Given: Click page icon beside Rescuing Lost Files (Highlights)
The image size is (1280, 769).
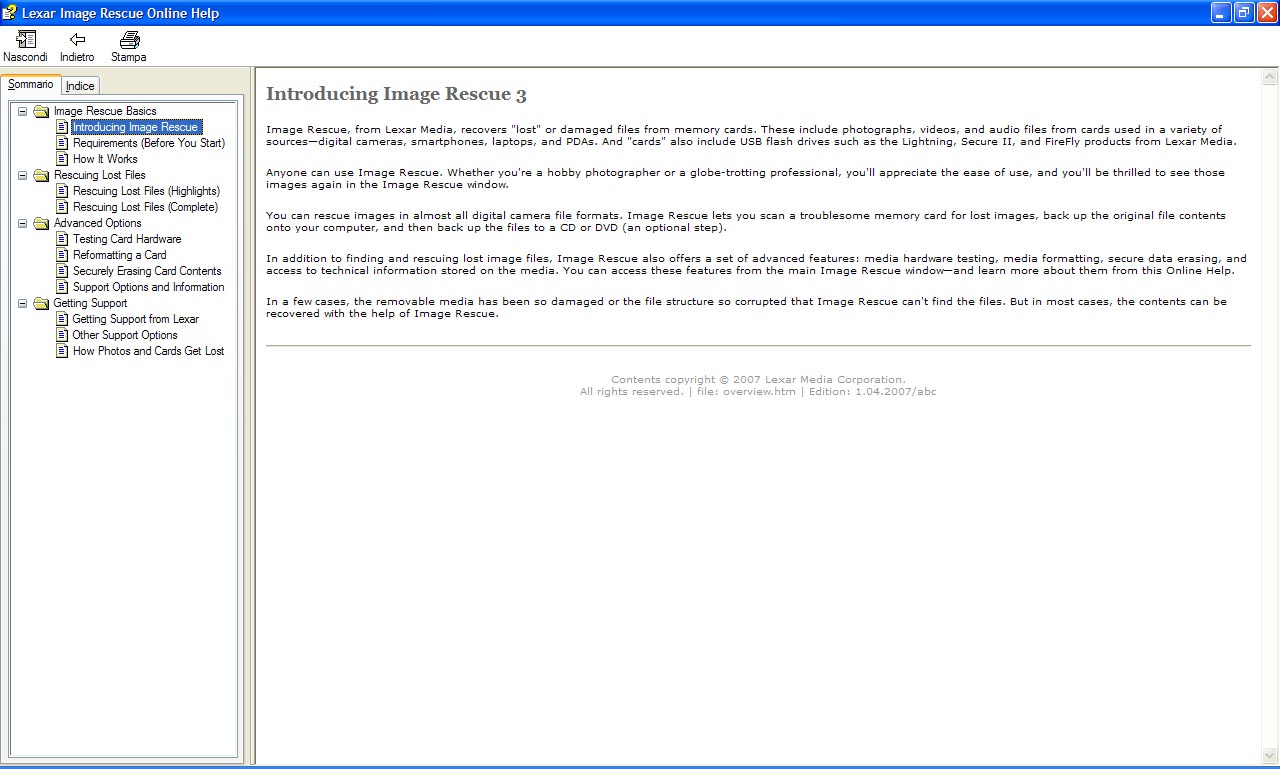Looking at the screenshot, I should pyautogui.click(x=62, y=191).
